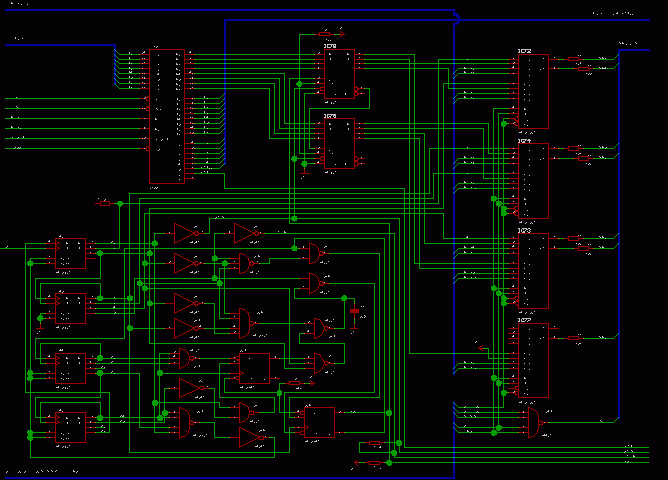The width and height of the screenshot is (668, 480).
Task: Select the rectangular block at gate cluster's bottom right
Action: point(320,421)
